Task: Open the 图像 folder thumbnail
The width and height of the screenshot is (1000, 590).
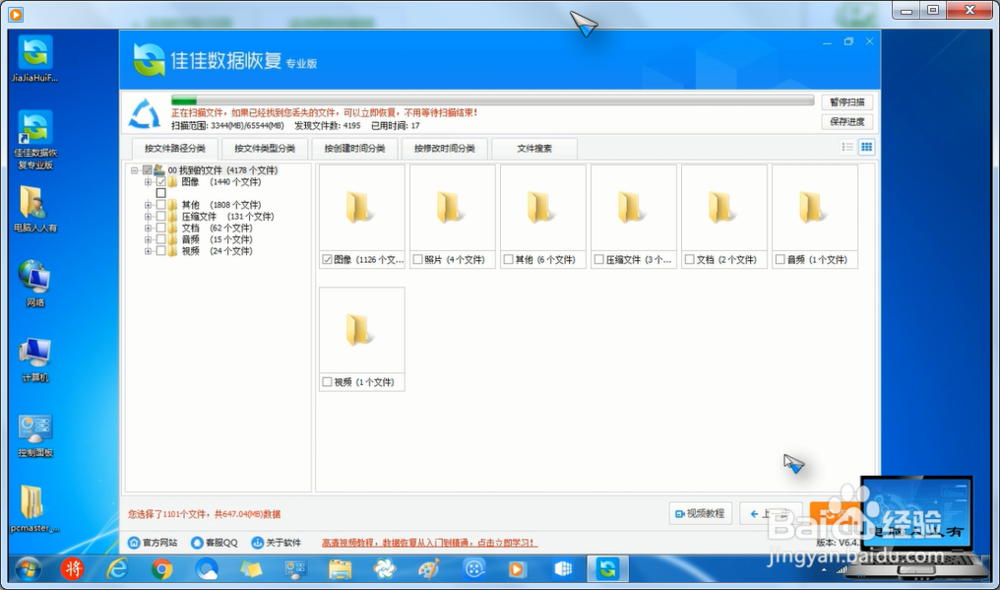Action: (362, 208)
